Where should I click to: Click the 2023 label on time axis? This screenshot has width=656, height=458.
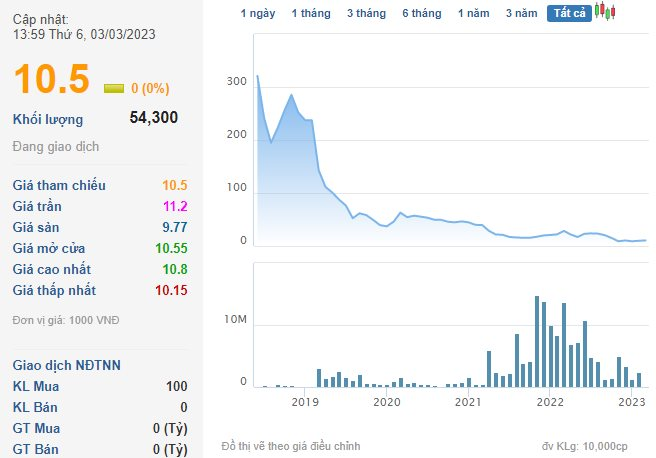point(632,401)
